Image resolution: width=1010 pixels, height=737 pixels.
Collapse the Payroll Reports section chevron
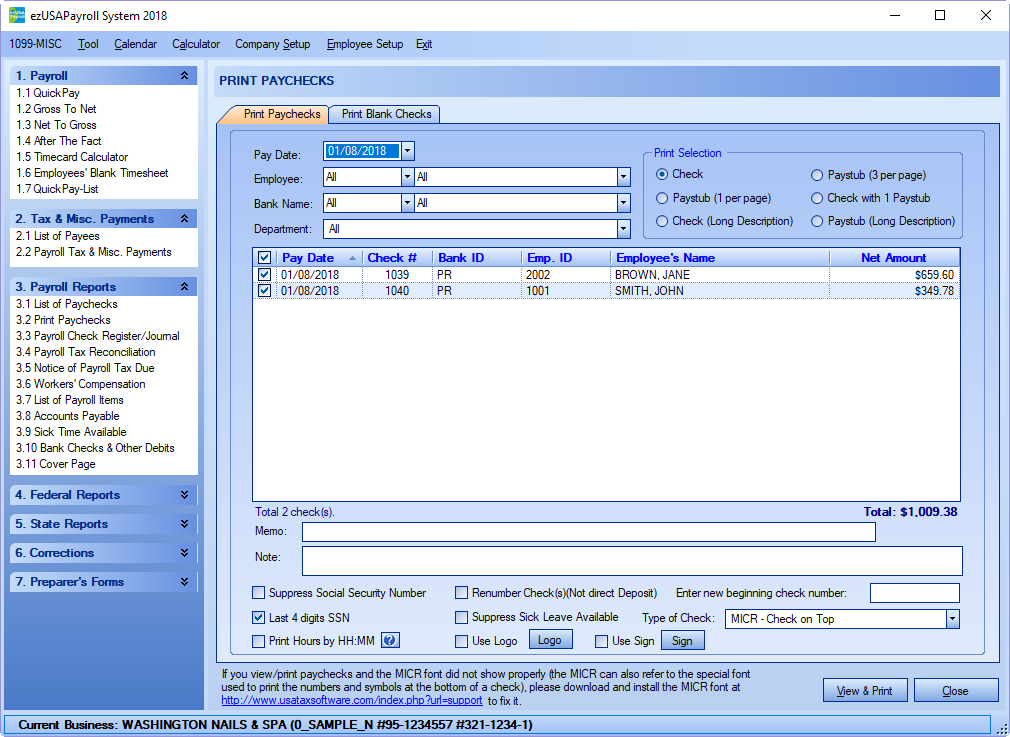pyautogui.click(x=184, y=287)
